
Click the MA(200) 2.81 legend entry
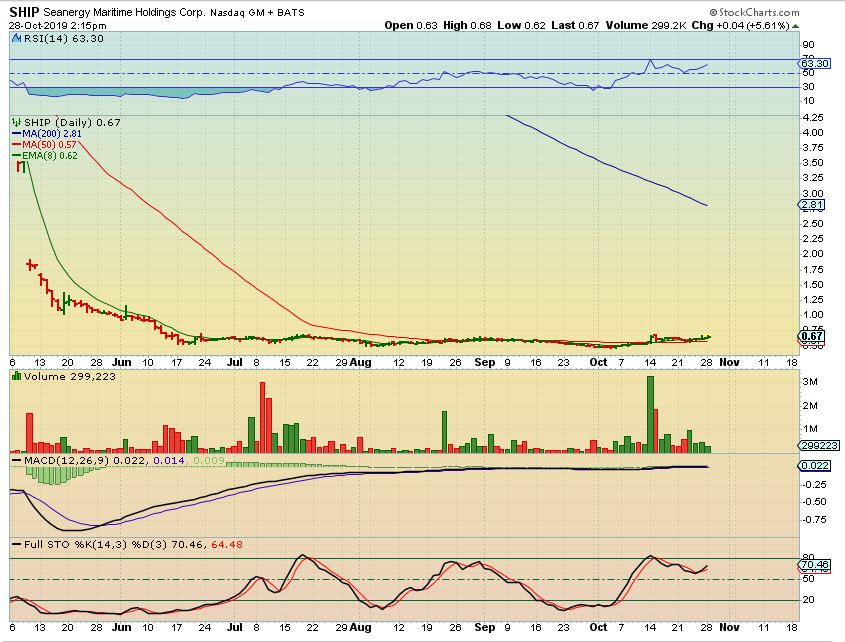(x=47, y=133)
